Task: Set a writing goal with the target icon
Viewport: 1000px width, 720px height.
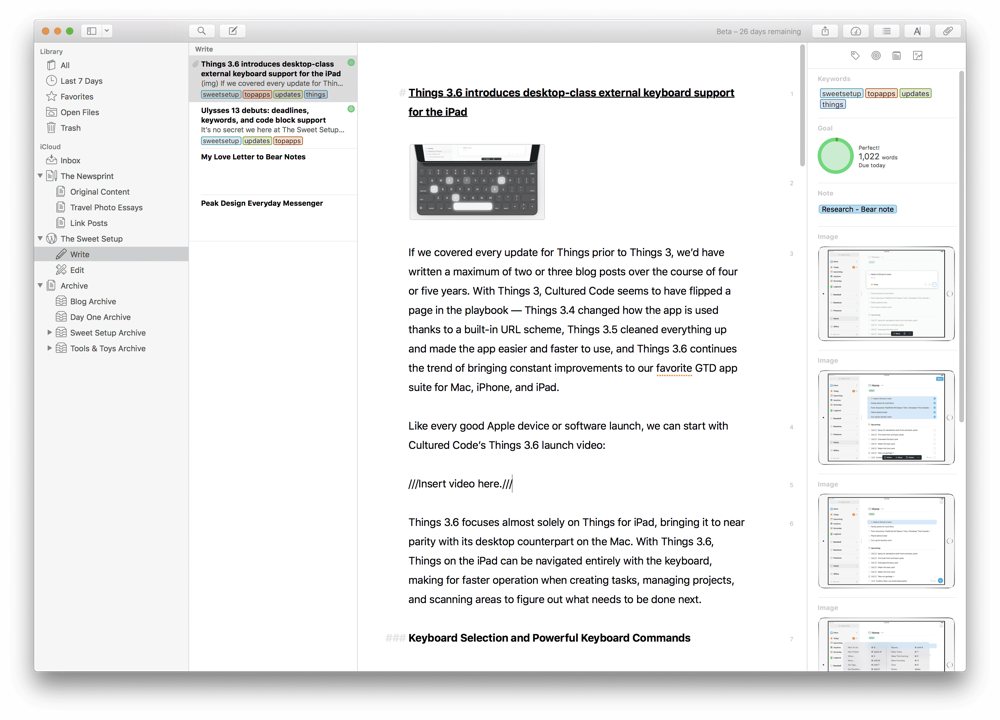Action: [x=876, y=55]
